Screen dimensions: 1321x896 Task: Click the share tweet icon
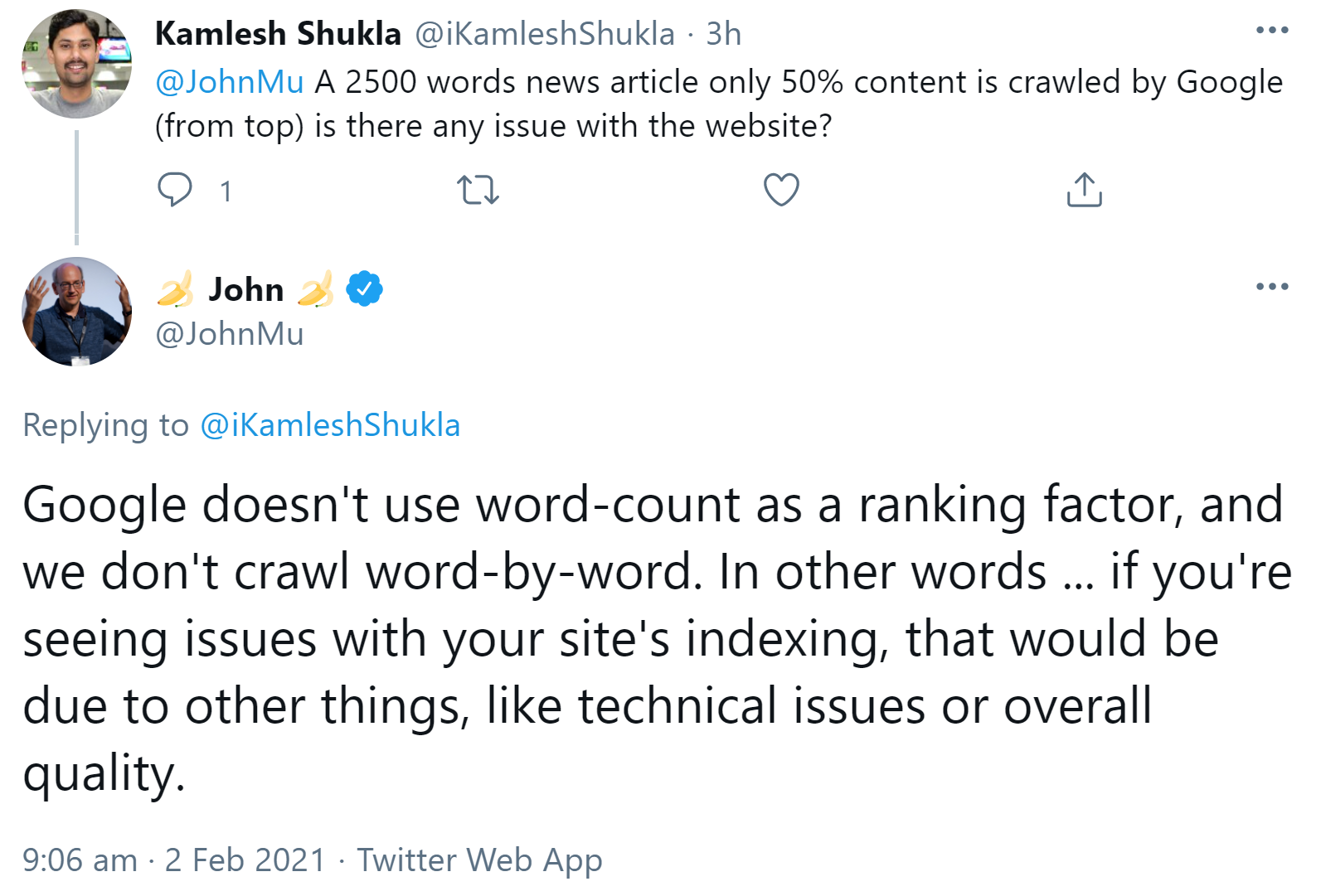coord(1084,190)
